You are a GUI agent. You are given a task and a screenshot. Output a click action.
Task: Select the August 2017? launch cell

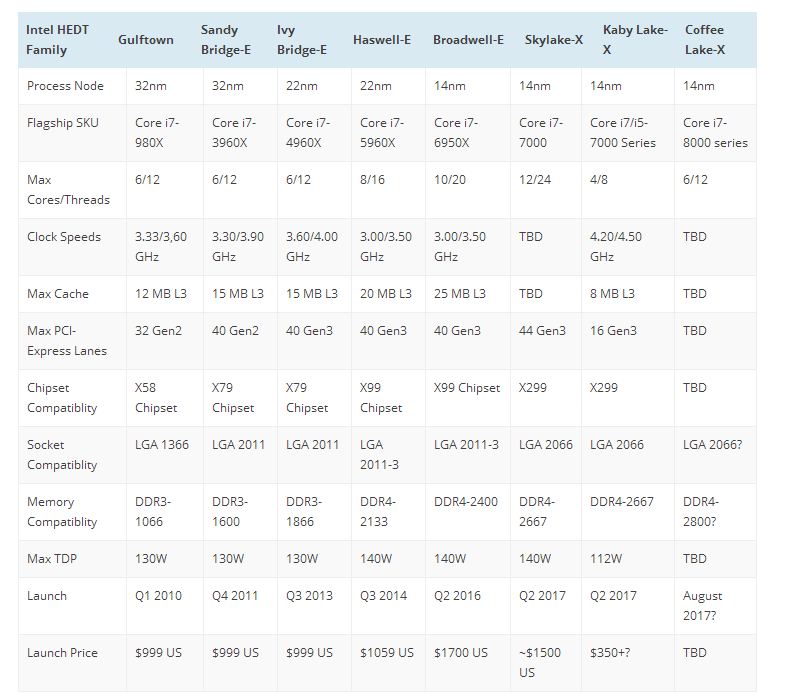click(x=703, y=606)
